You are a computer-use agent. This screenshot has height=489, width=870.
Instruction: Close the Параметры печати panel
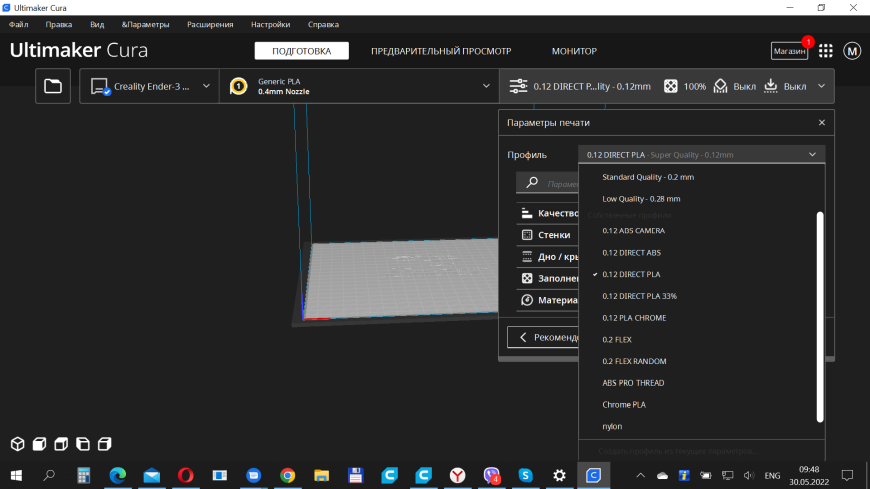coord(822,123)
